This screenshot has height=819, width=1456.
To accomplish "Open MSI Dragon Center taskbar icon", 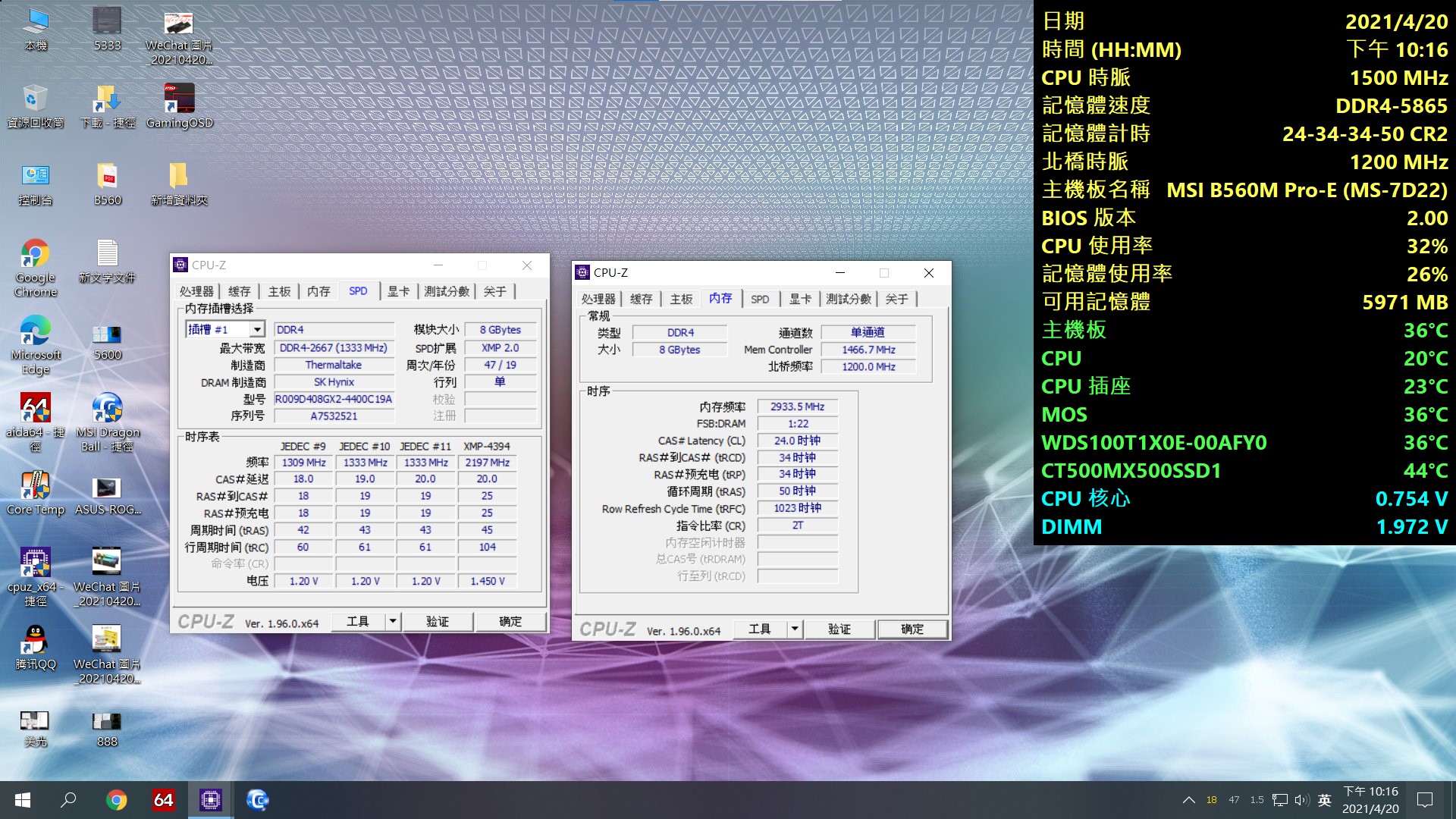I will (x=258, y=800).
